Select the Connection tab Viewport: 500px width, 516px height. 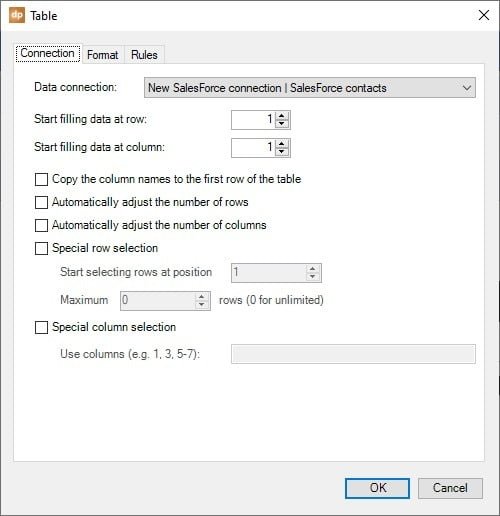pyautogui.click(x=48, y=53)
